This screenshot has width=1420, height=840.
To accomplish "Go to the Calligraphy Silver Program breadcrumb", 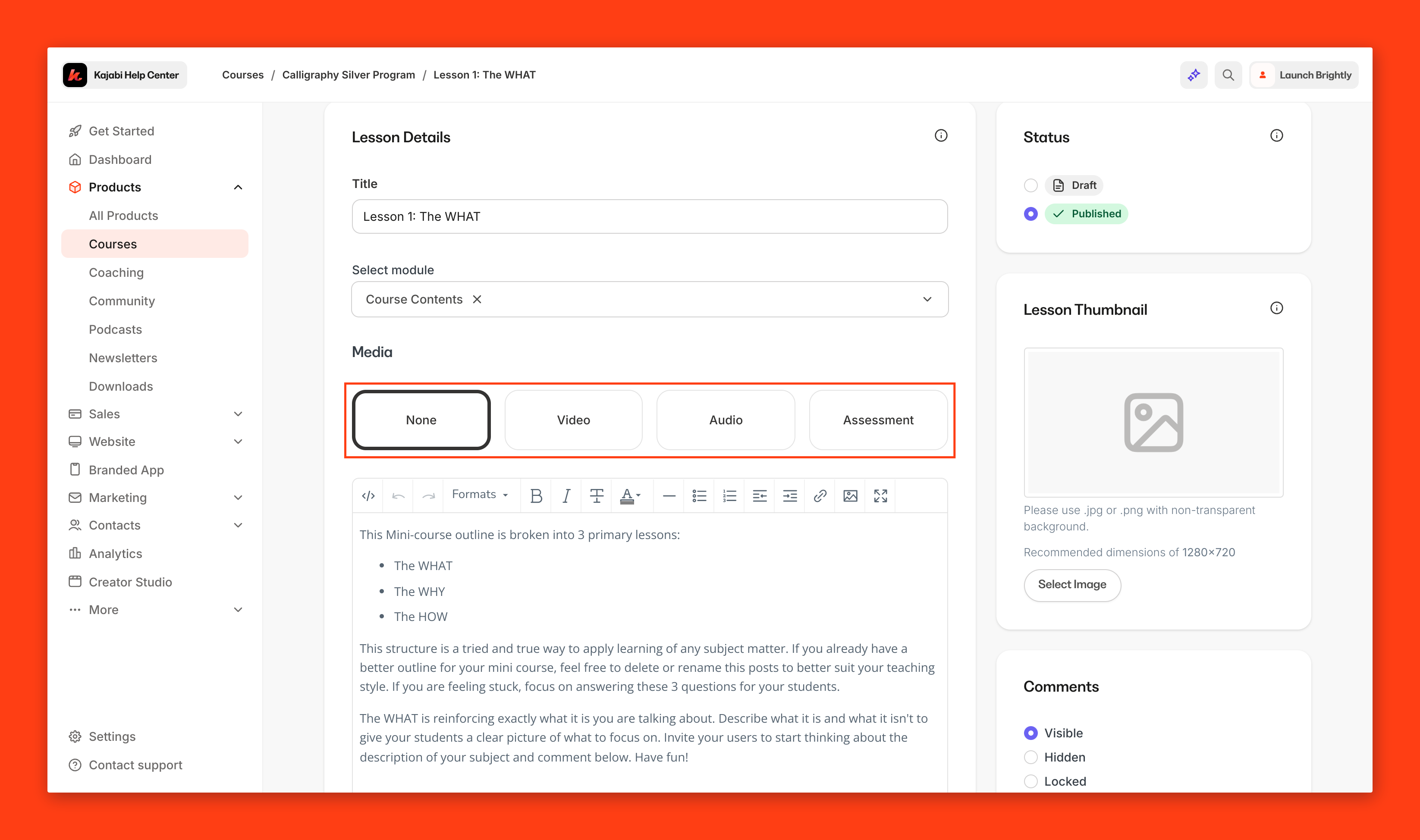I will point(348,75).
